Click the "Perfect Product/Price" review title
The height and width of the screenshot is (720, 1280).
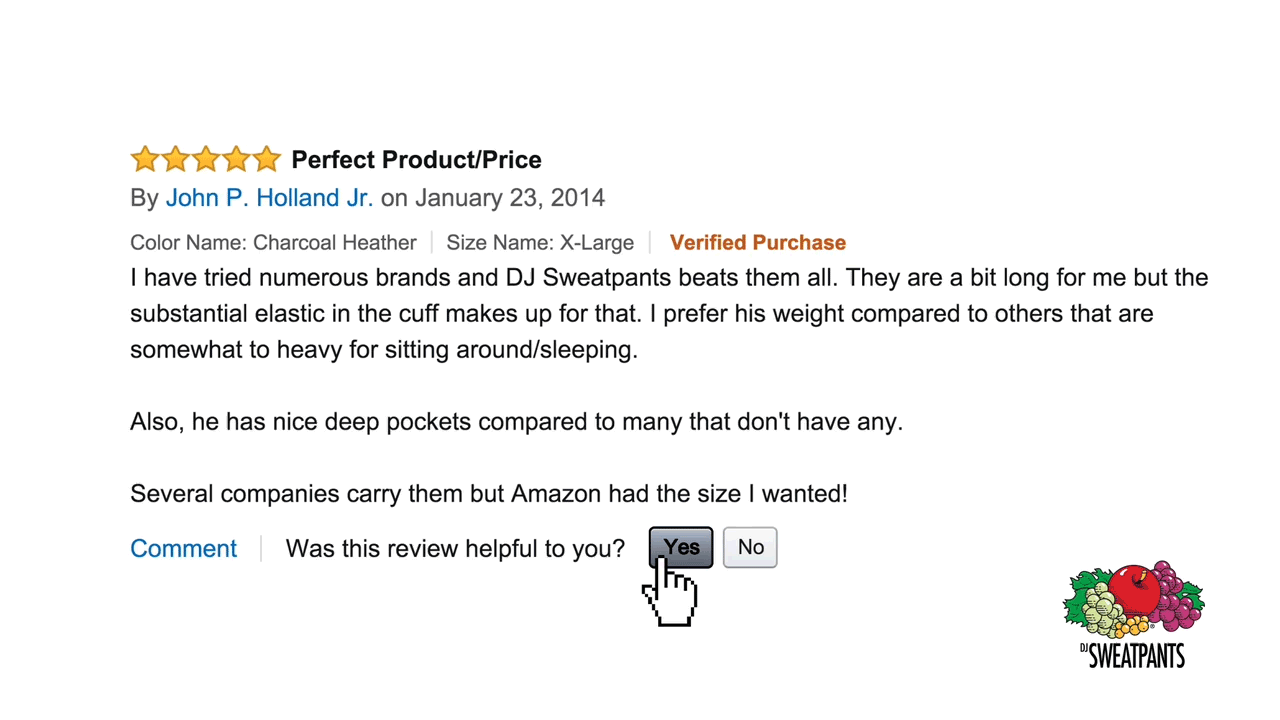(416, 160)
